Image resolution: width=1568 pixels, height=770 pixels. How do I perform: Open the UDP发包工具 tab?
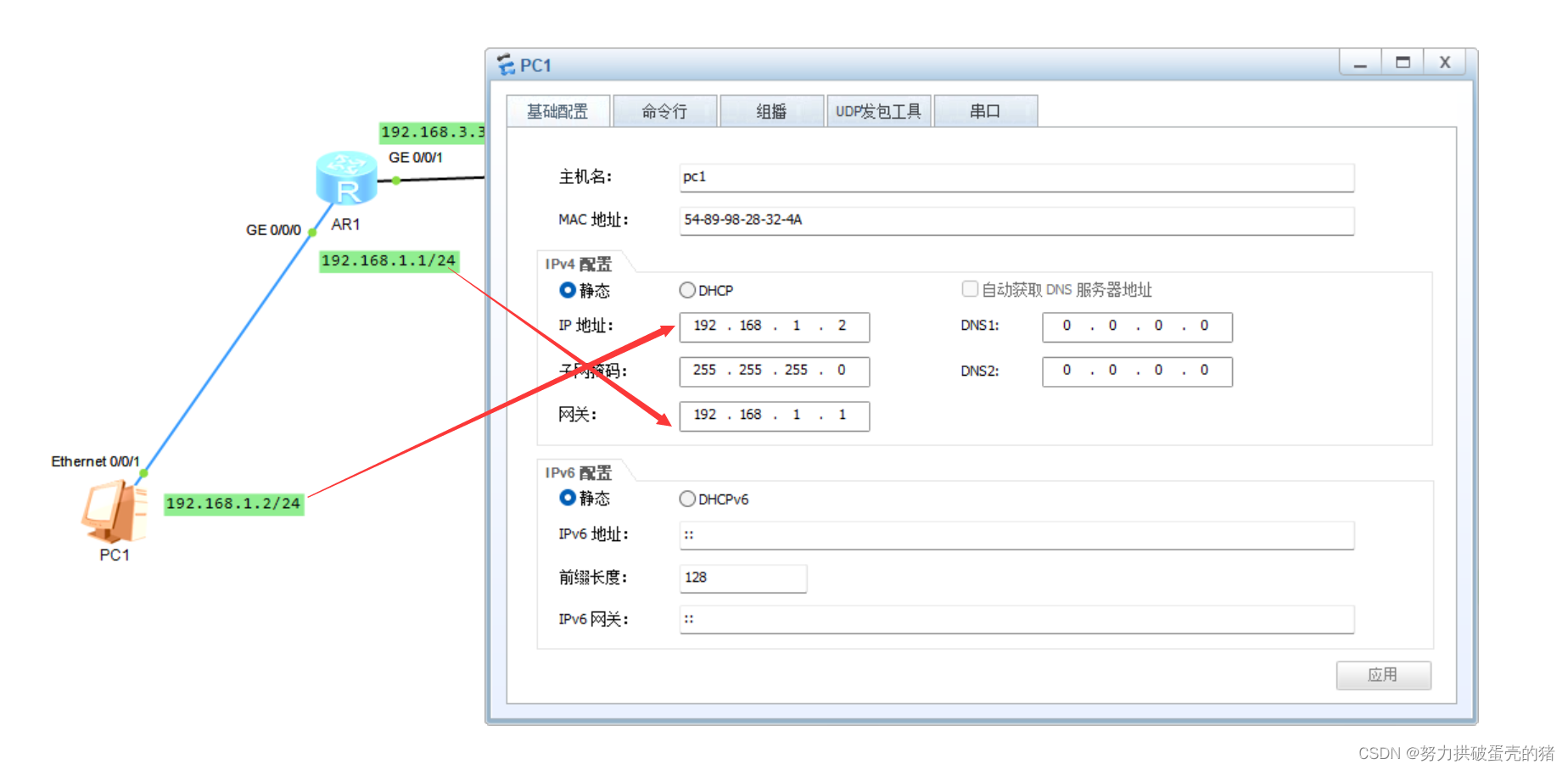pyautogui.click(x=878, y=111)
